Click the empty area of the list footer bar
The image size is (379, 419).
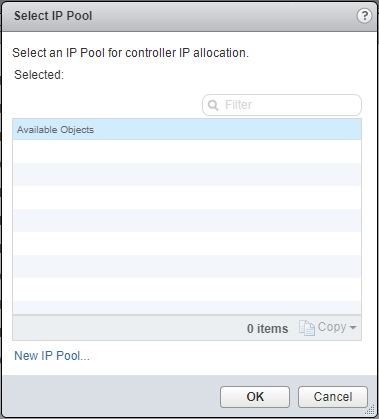coord(127,328)
